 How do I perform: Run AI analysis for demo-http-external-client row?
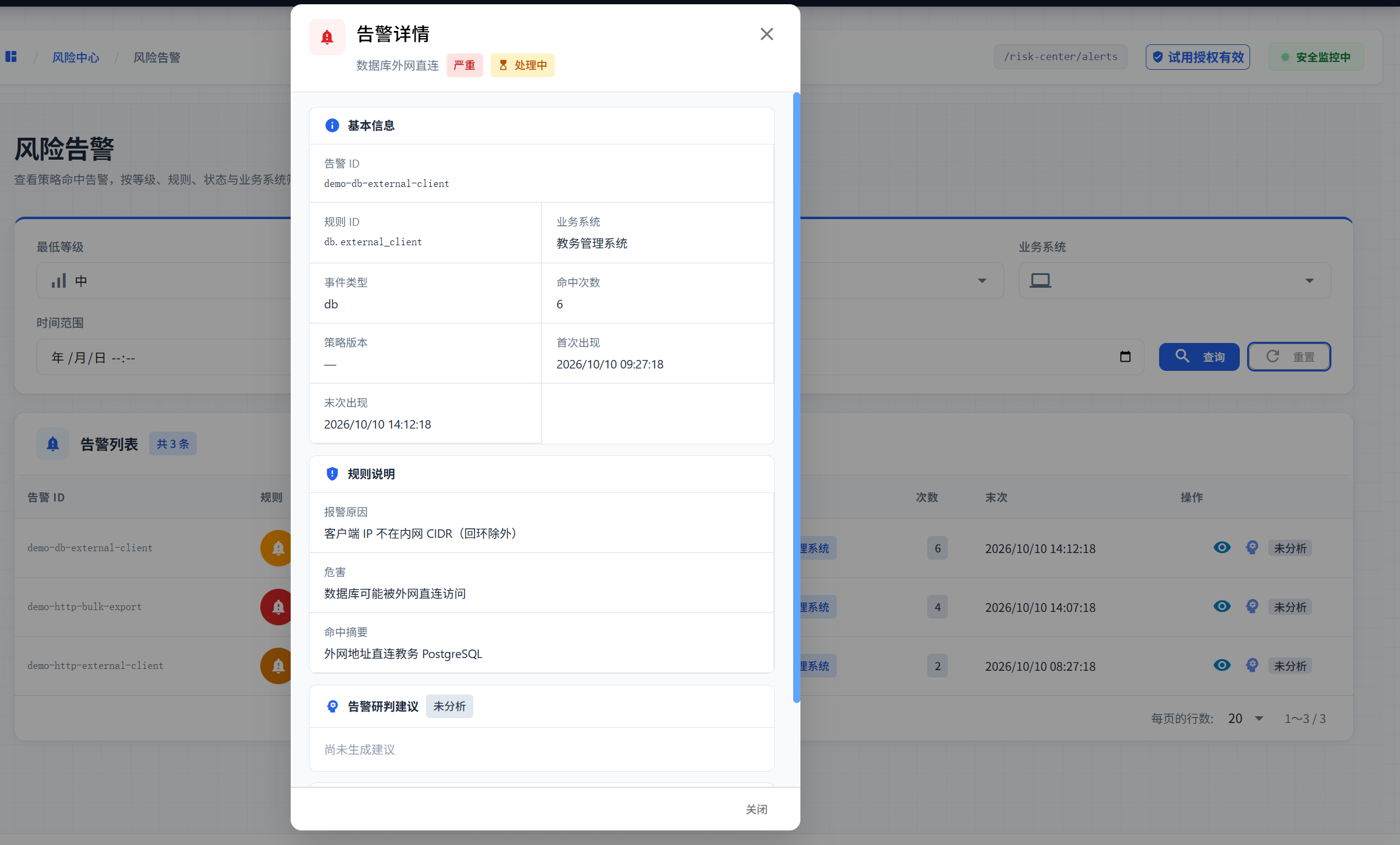pos(1252,665)
